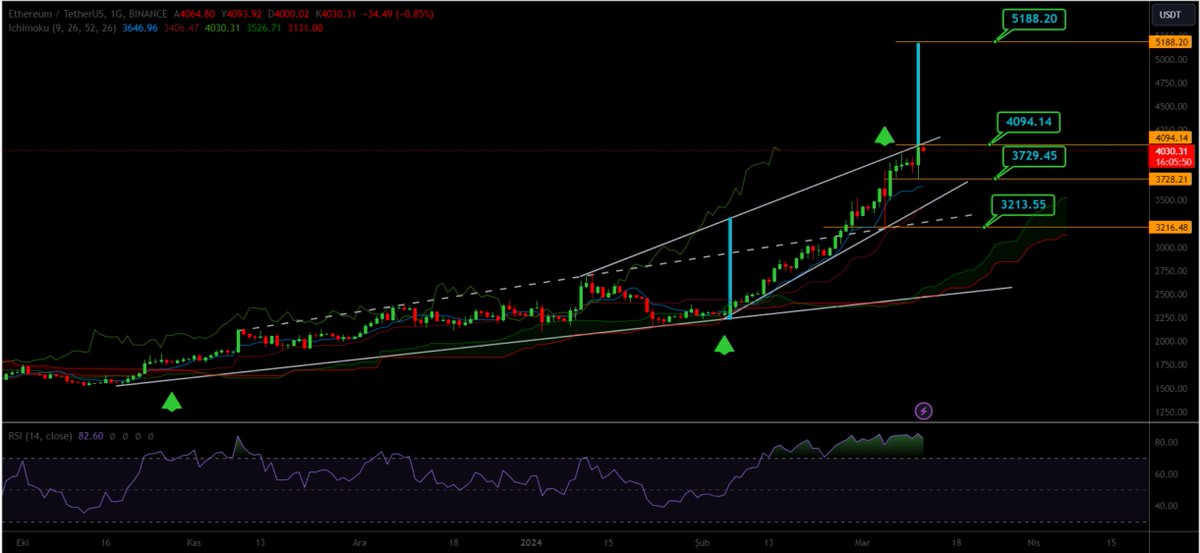Image resolution: width=1200 pixels, height=553 pixels.
Task: Click the 1250.00 price scale tick
Action: [x=1170, y=411]
